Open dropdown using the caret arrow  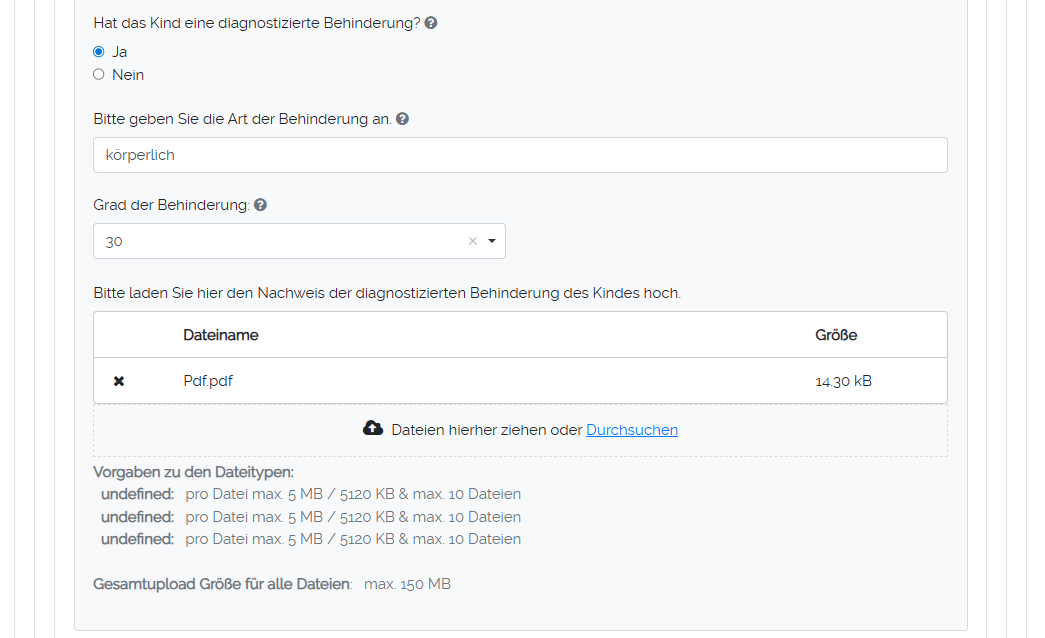pos(492,241)
